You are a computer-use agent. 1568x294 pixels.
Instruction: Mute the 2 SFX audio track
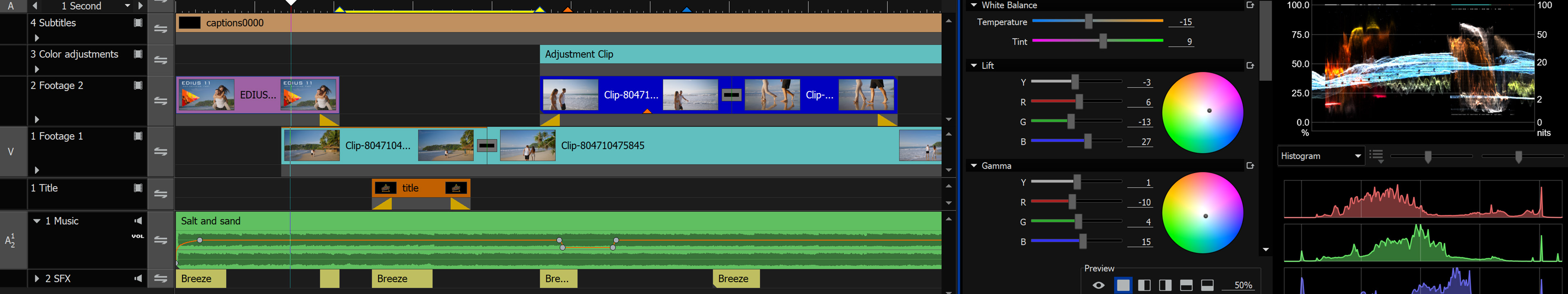pos(138,279)
